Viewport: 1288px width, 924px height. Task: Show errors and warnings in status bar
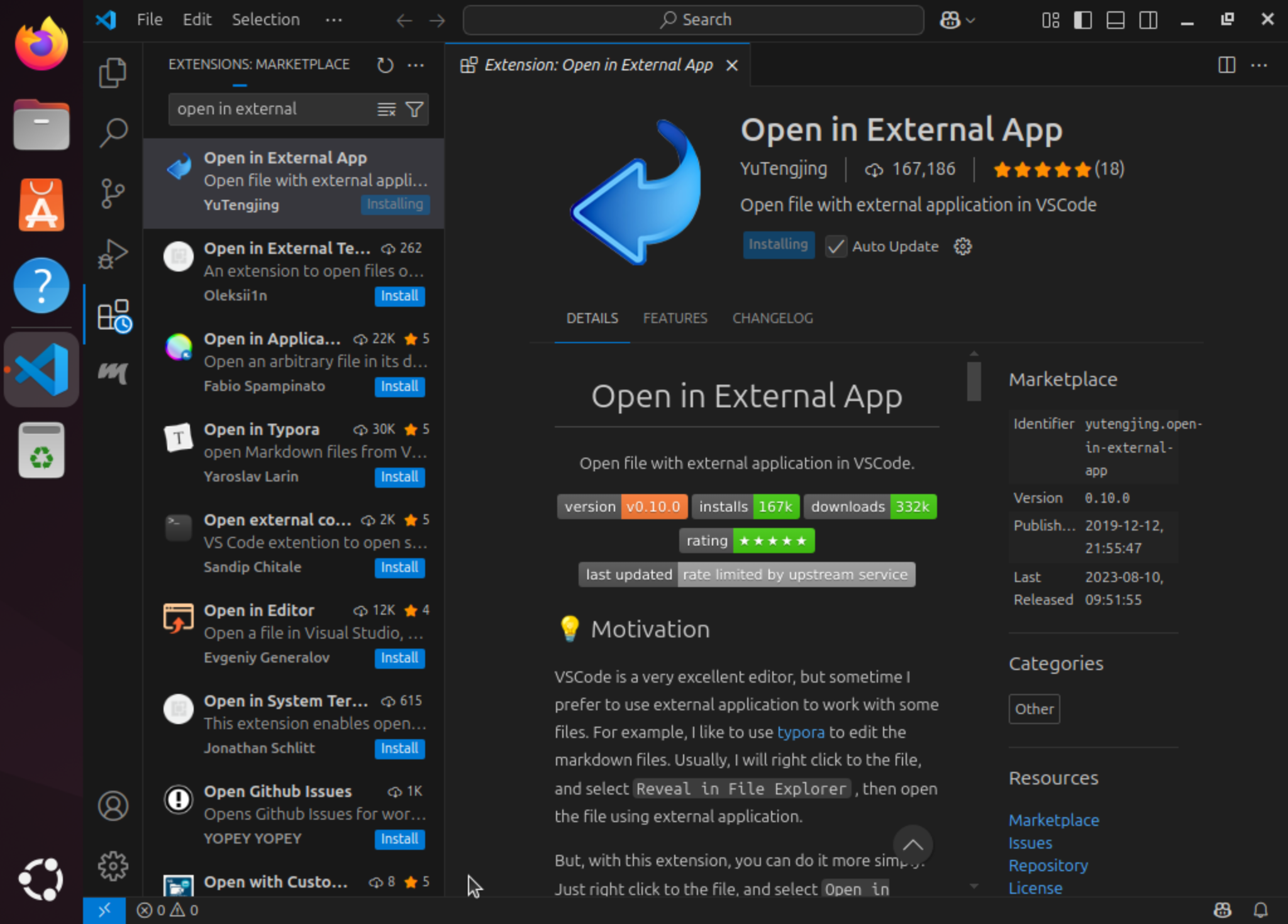[x=168, y=910]
